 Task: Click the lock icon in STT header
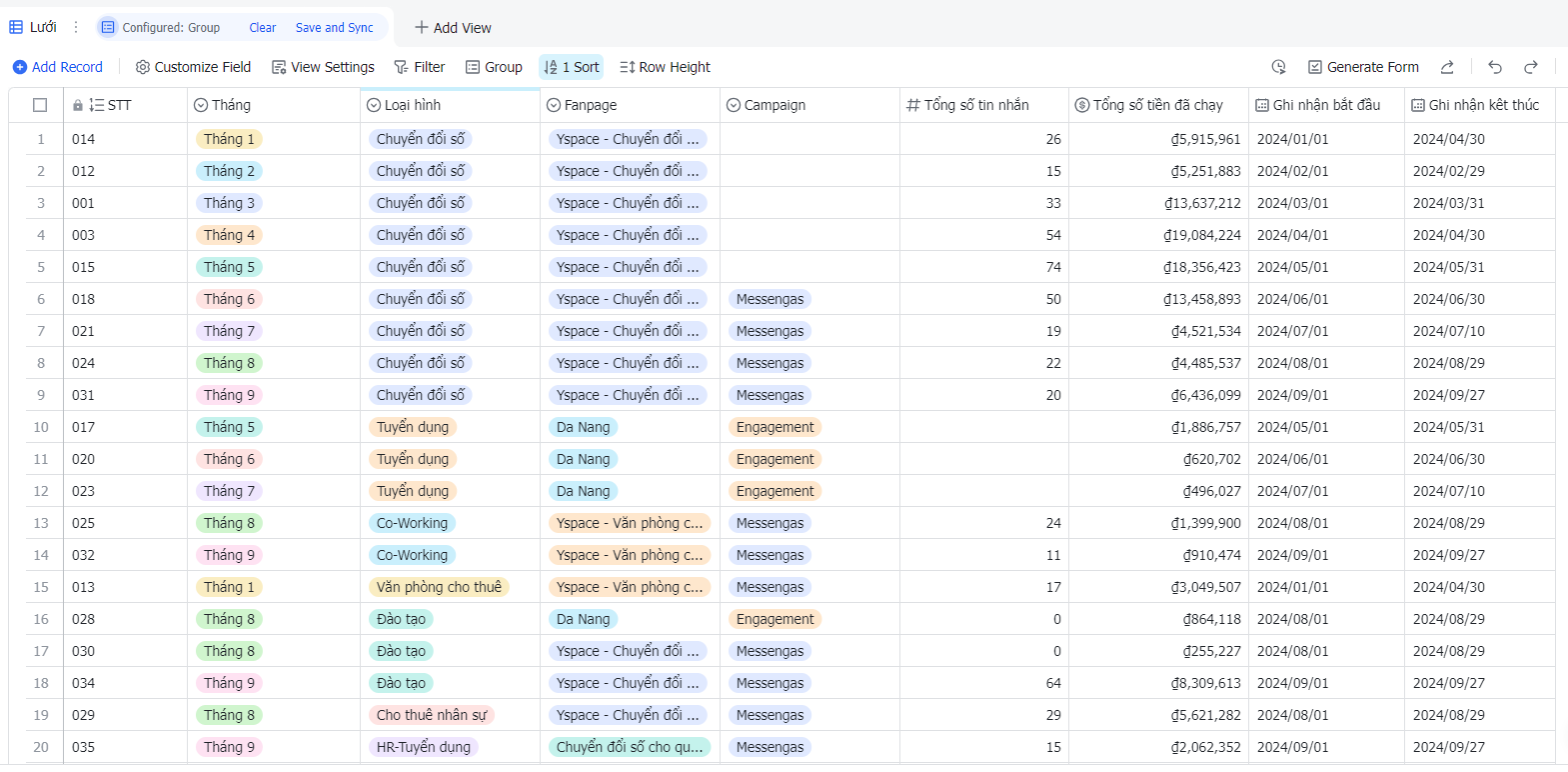point(78,105)
